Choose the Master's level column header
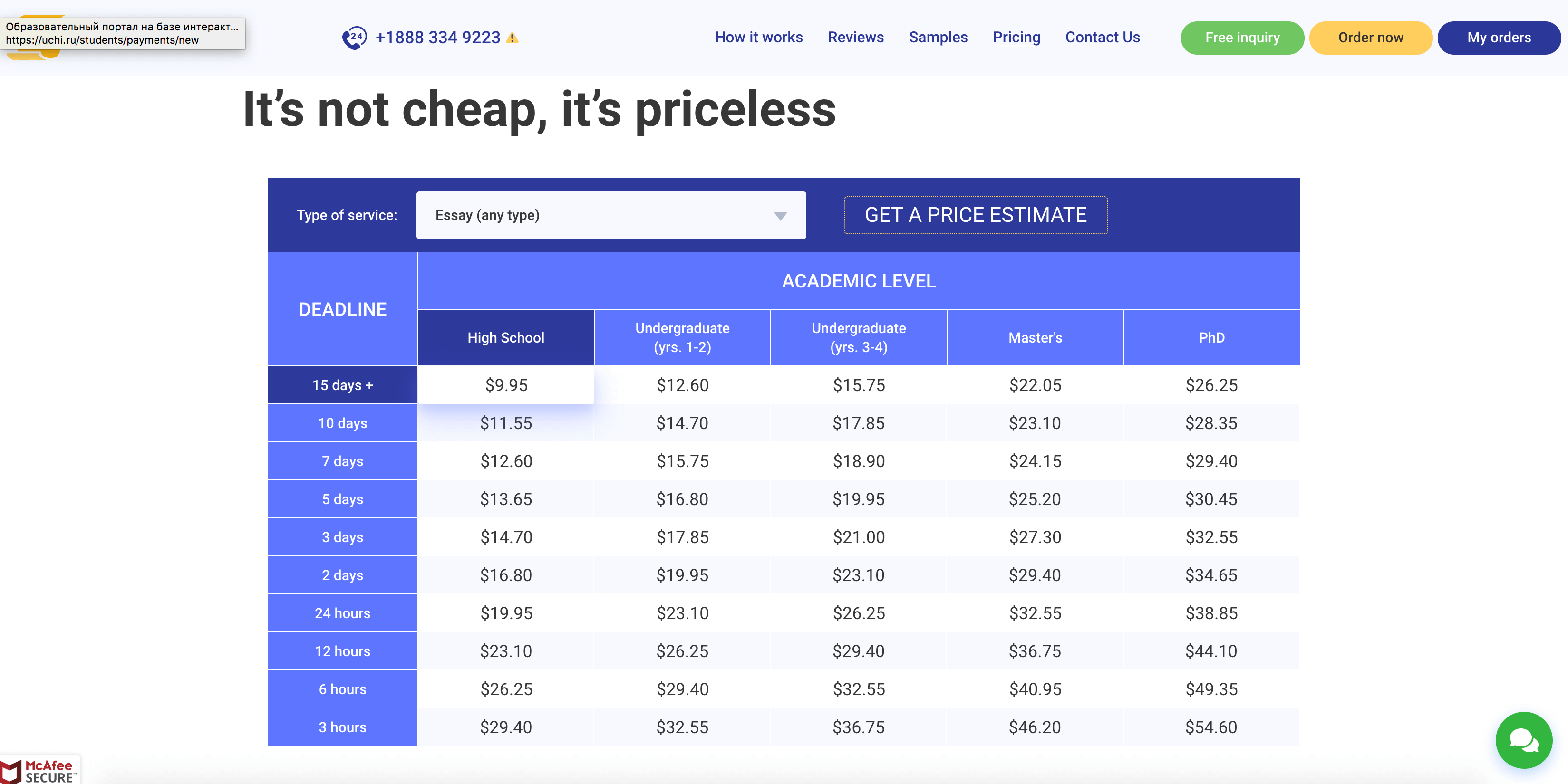Screen dimensions: 1568x784 point(1035,337)
